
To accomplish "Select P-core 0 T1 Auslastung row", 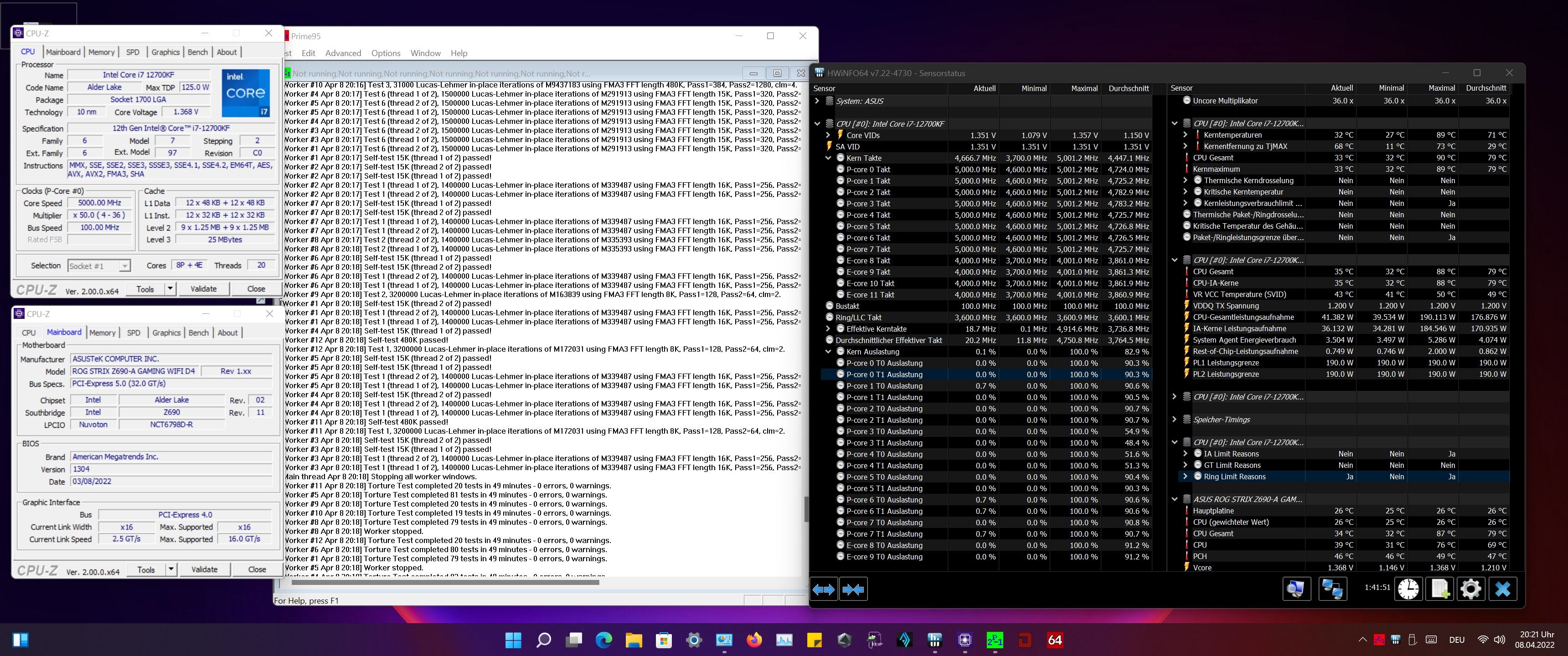I will [x=986, y=374].
